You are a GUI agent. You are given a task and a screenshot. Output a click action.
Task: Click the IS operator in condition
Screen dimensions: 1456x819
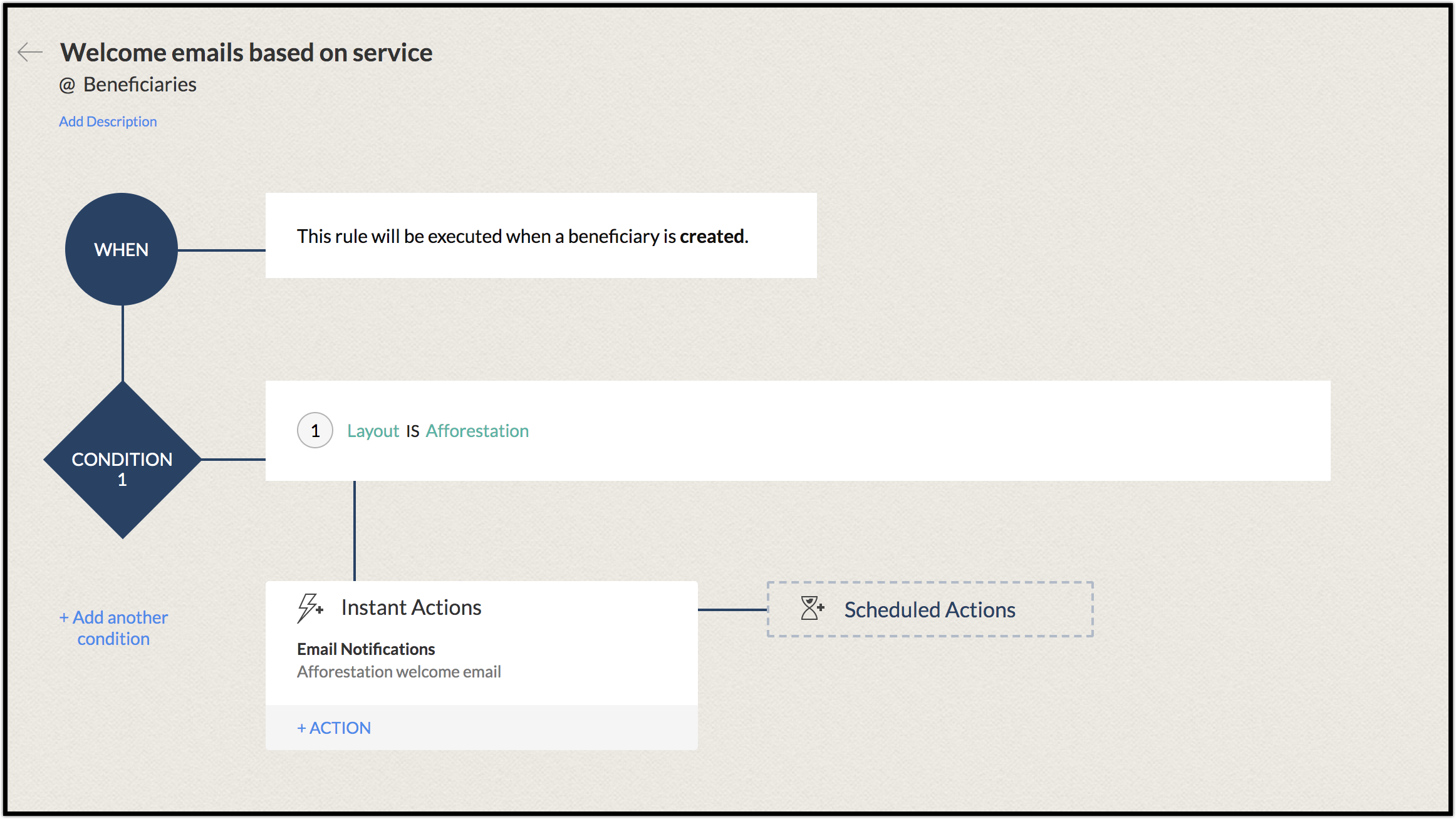coord(412,431)
